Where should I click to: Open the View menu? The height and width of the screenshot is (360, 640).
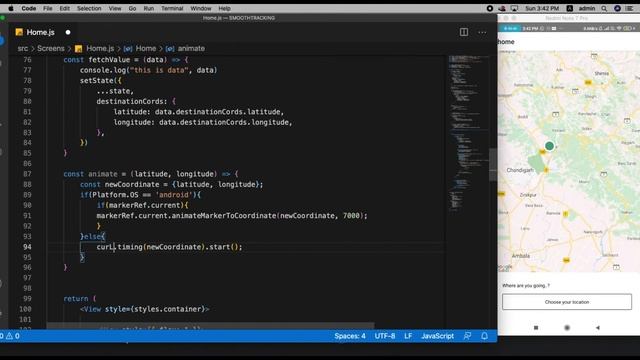pos(115,8)
